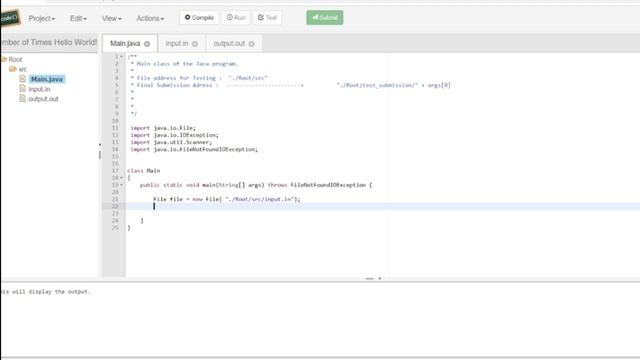The height and width of the screenshot is (360, 640).
Task: Submit the solution with the green button
Action: pyautogui.click(x=325, y=18)
